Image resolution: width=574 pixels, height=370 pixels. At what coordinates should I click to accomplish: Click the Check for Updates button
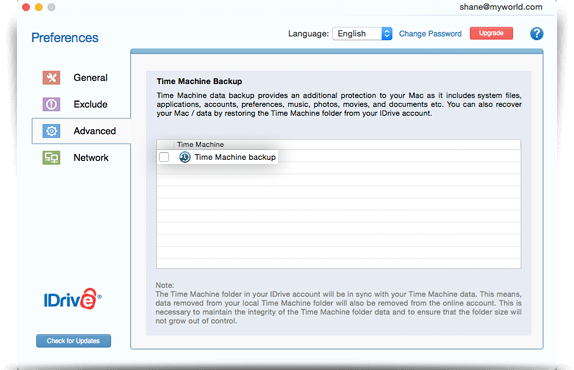(73, 341)
